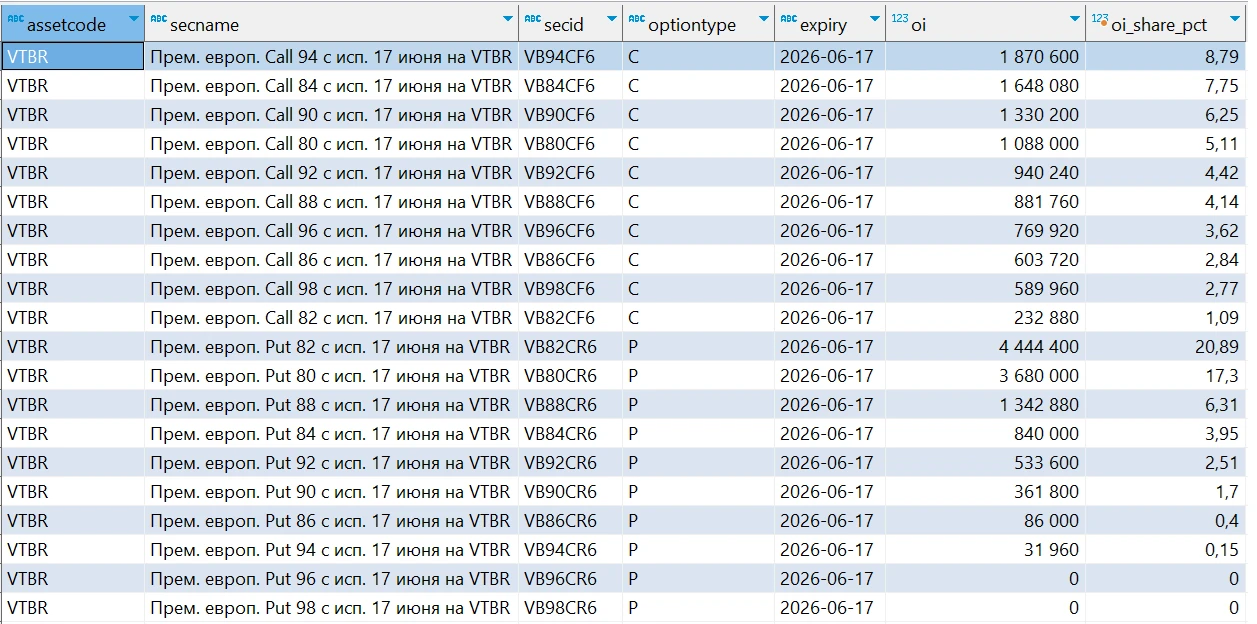Select the oi value 1 648 080
The height and width of the screenshot is (624, 1257).
click(985, 86)
